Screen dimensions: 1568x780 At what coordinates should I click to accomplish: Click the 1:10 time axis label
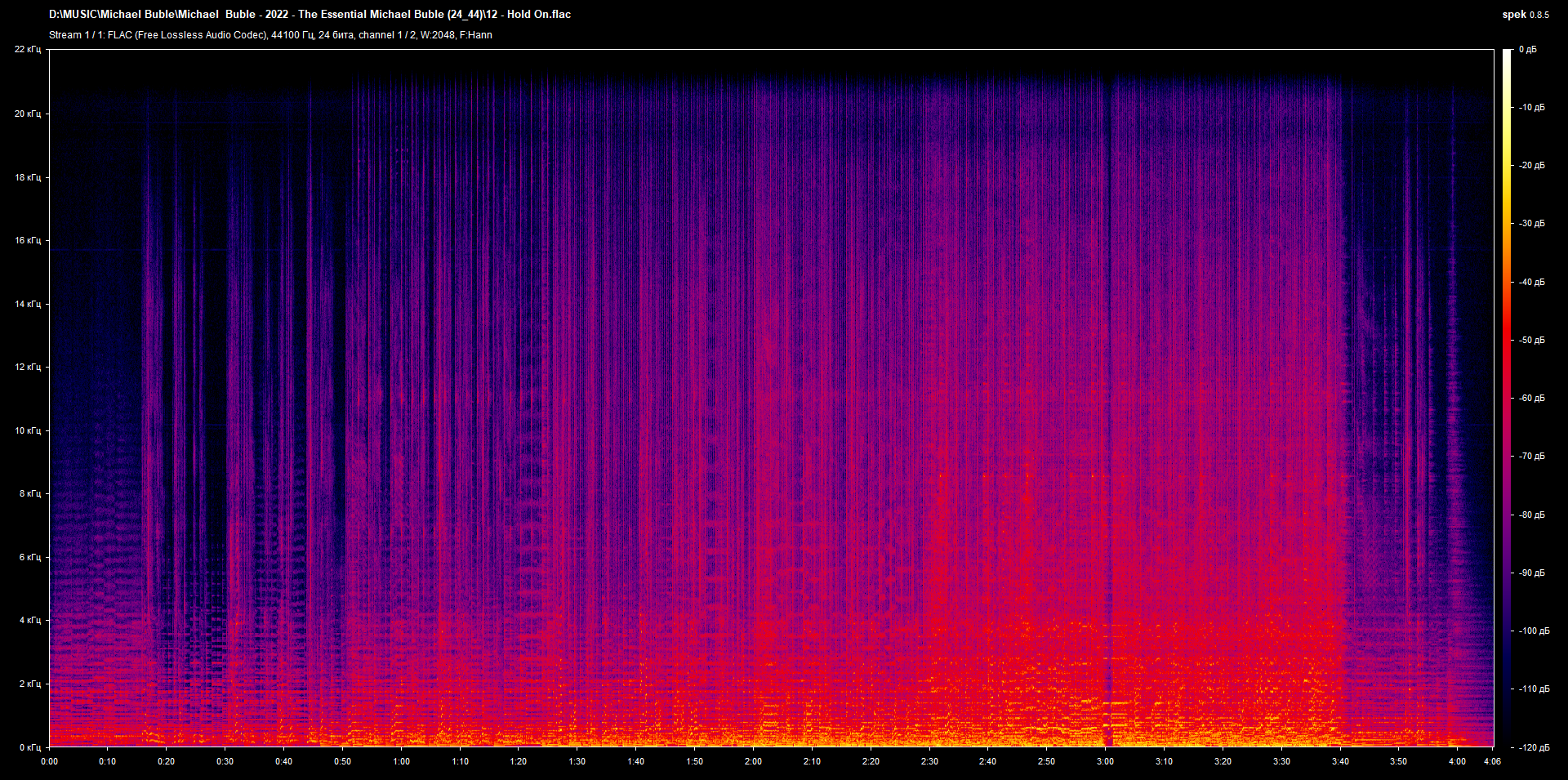[x=461, y=762]
